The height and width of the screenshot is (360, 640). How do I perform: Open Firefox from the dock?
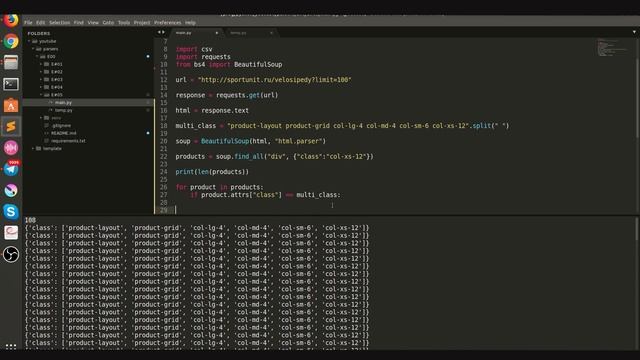pos(11,20)
